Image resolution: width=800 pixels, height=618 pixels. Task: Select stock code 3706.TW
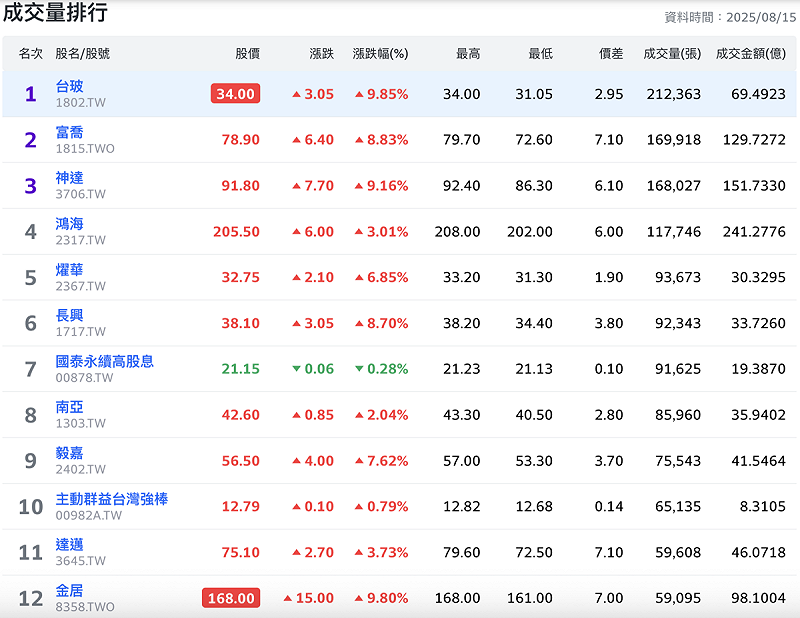point(81,194)
